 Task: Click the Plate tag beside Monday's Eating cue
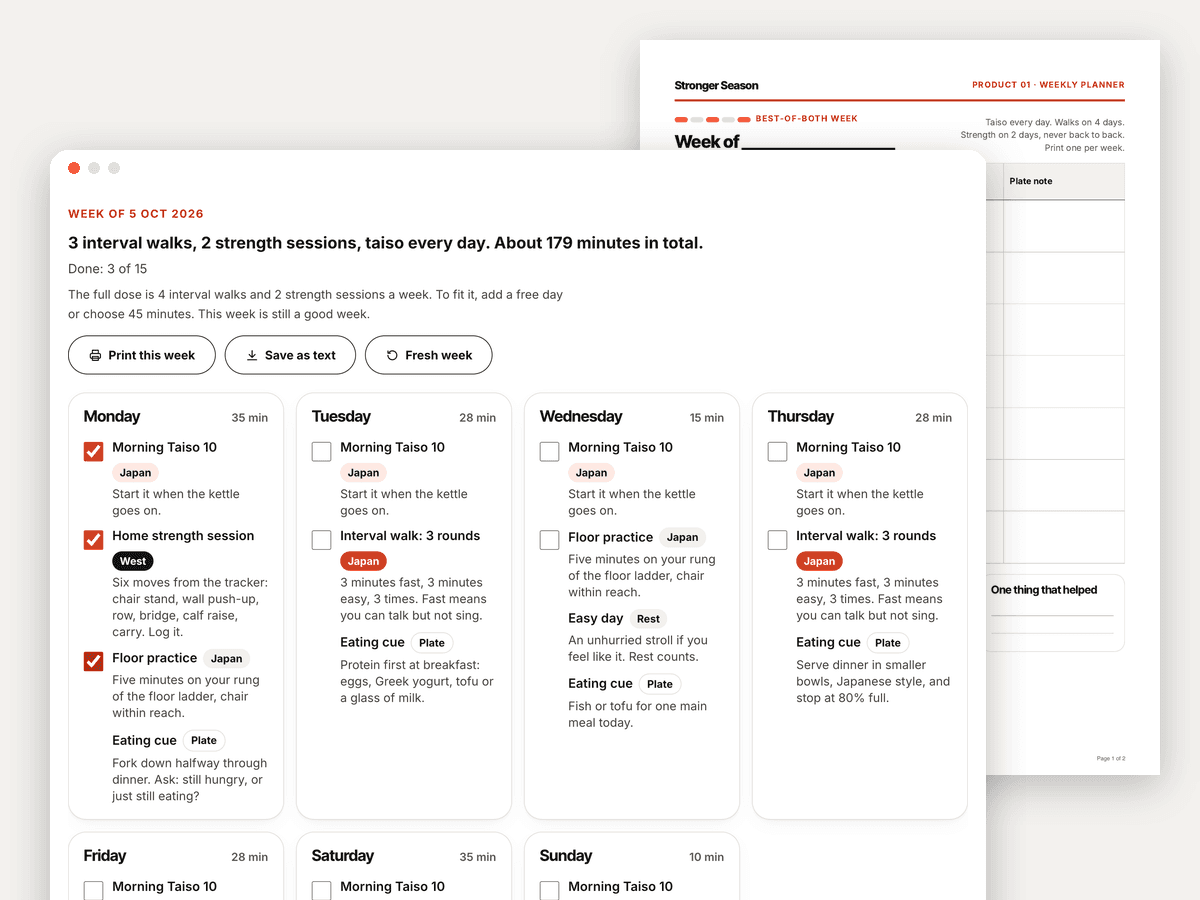pos(204,741)
